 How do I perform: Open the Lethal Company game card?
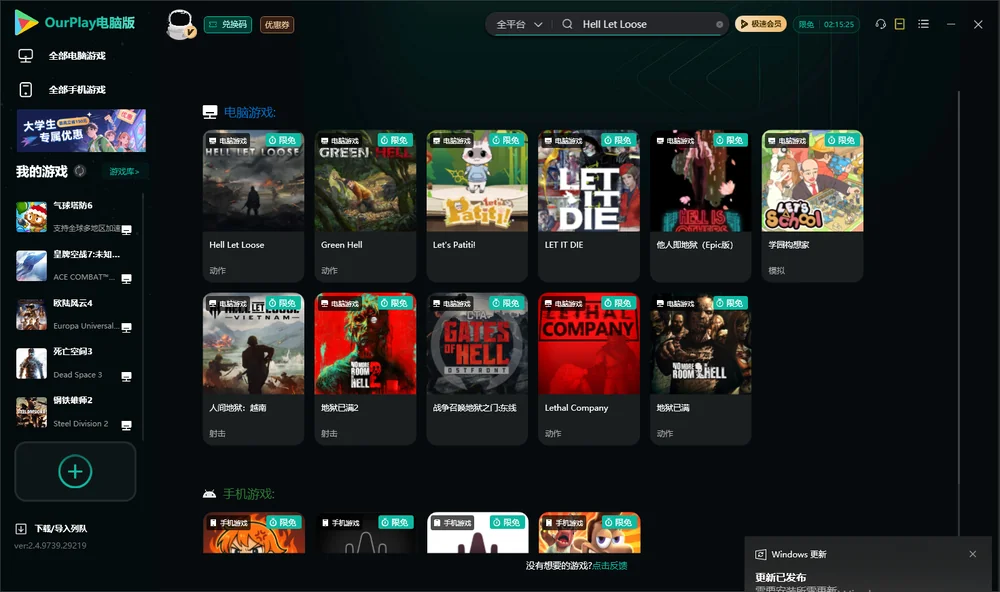(x=589, y=369)
